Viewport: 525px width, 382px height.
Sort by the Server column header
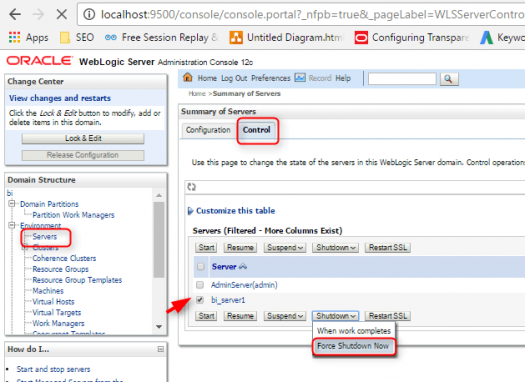coord(224,266)
